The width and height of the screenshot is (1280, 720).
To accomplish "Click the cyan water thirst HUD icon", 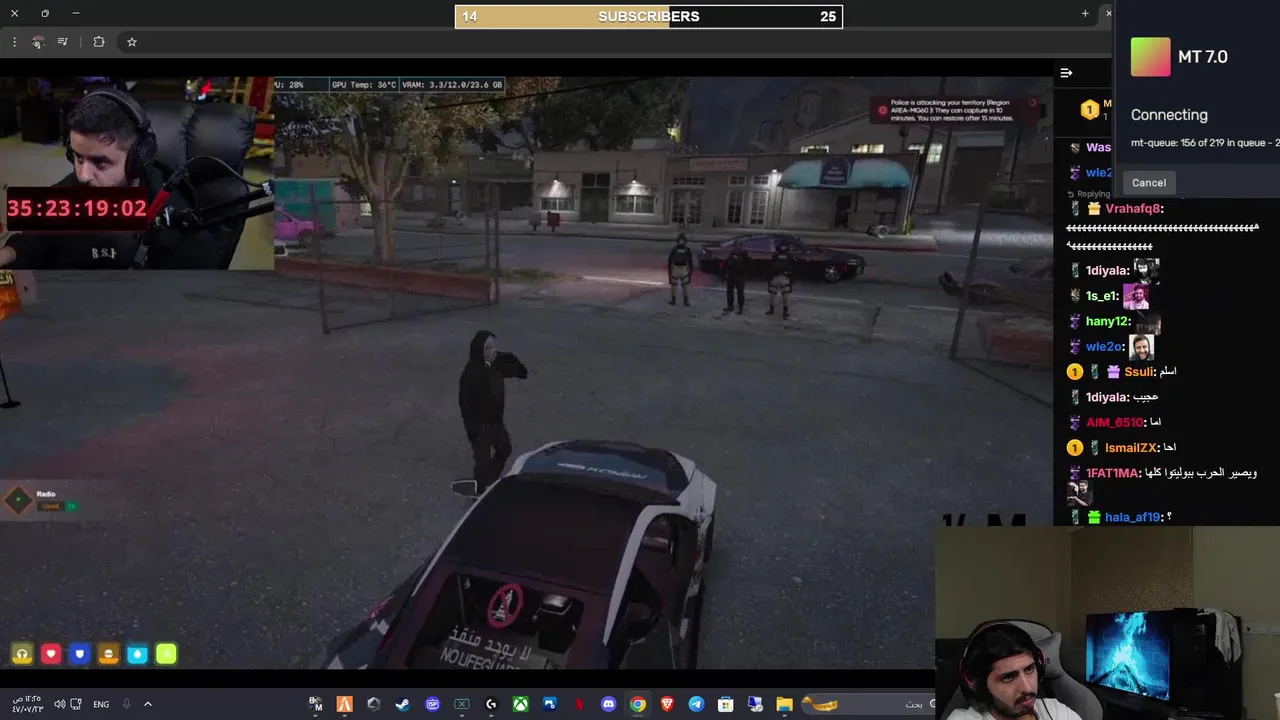I will (138, 654).
